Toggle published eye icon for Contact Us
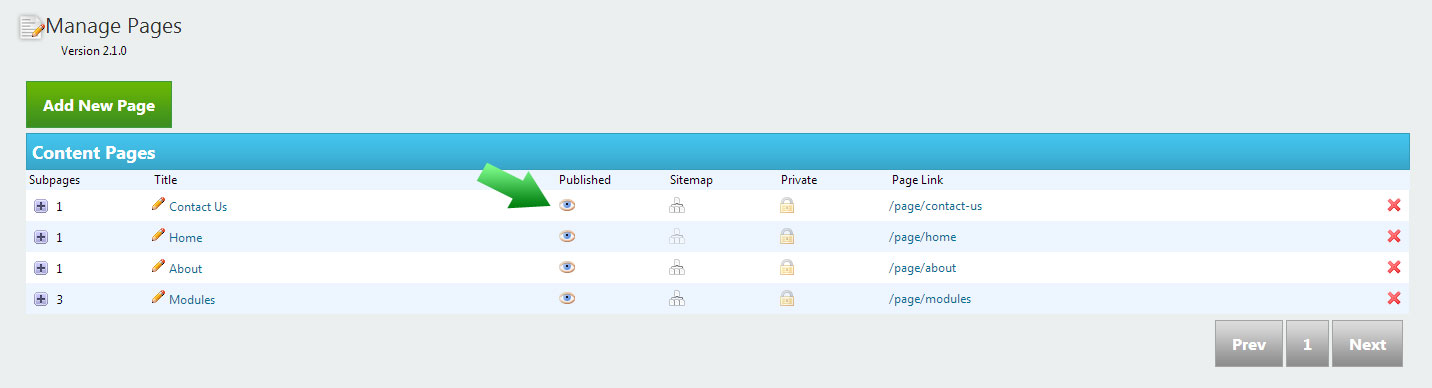Image resolution: width=1432 pixels, height=388 pixels. 567,205
